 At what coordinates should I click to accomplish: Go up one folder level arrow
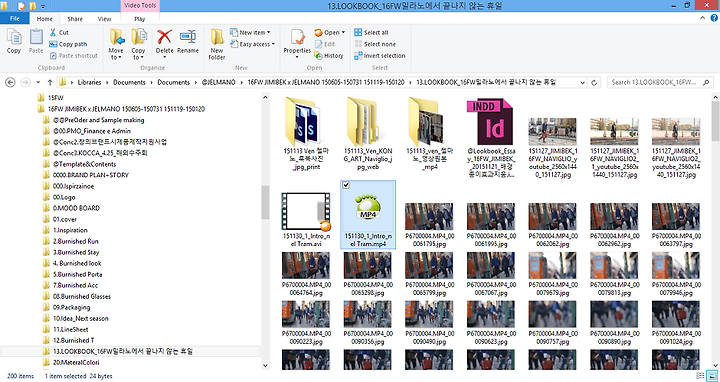pyautogui.click(x=50, y=83)
